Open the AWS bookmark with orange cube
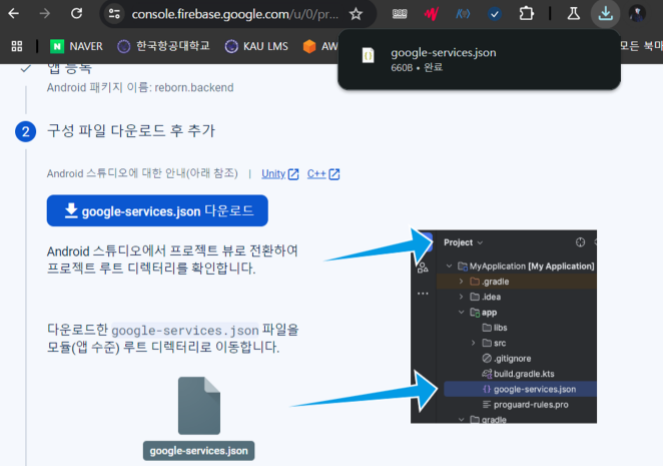 click(x=320, y=46)
